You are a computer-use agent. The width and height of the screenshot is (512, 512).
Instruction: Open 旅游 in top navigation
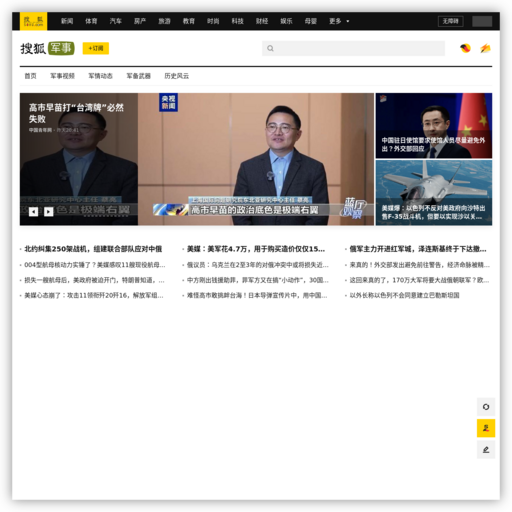pyautogui.click(x=164, y=21)
